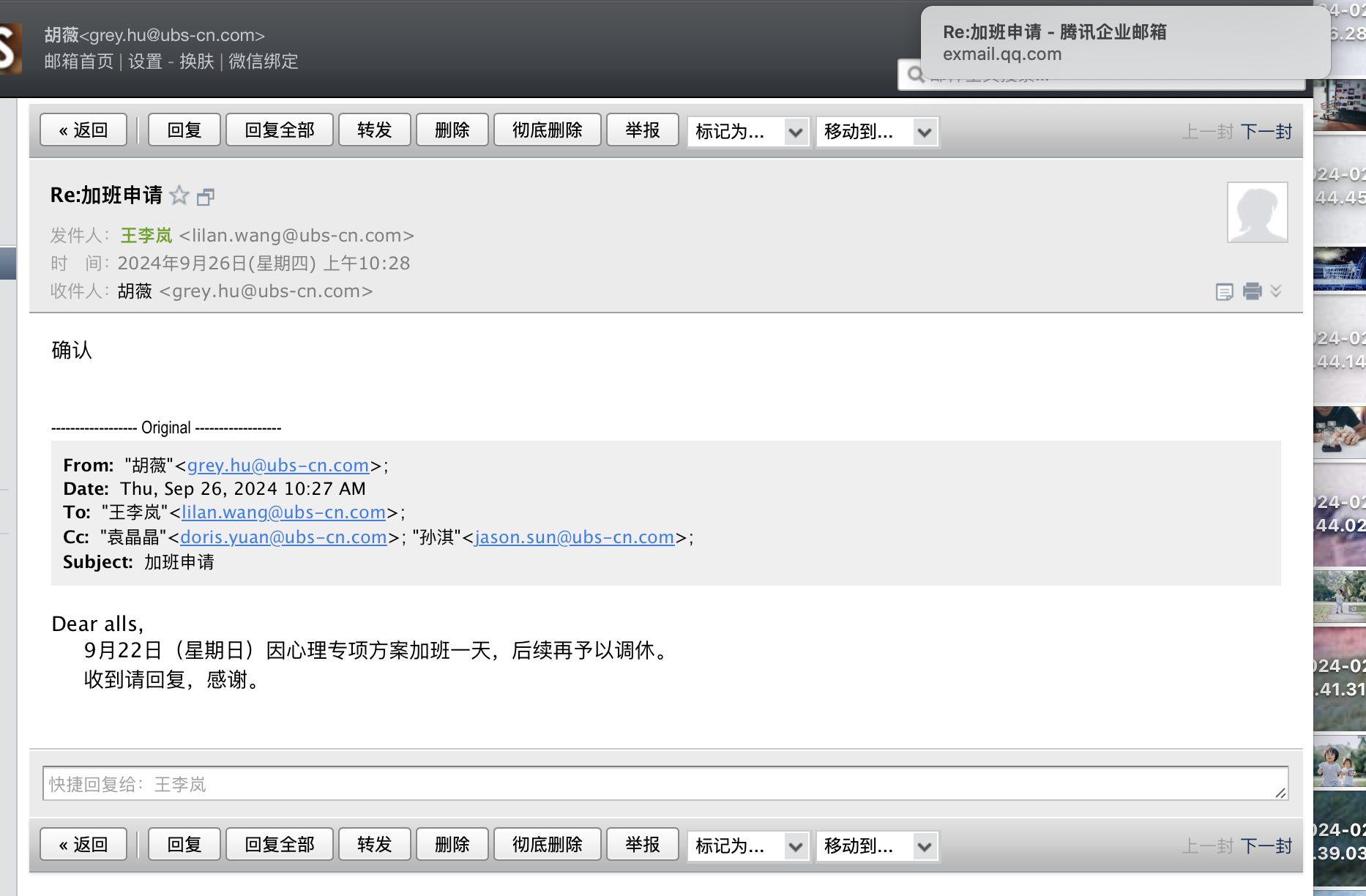
Task: Go to 邮箱首页 in header
Action: (79, 61)
